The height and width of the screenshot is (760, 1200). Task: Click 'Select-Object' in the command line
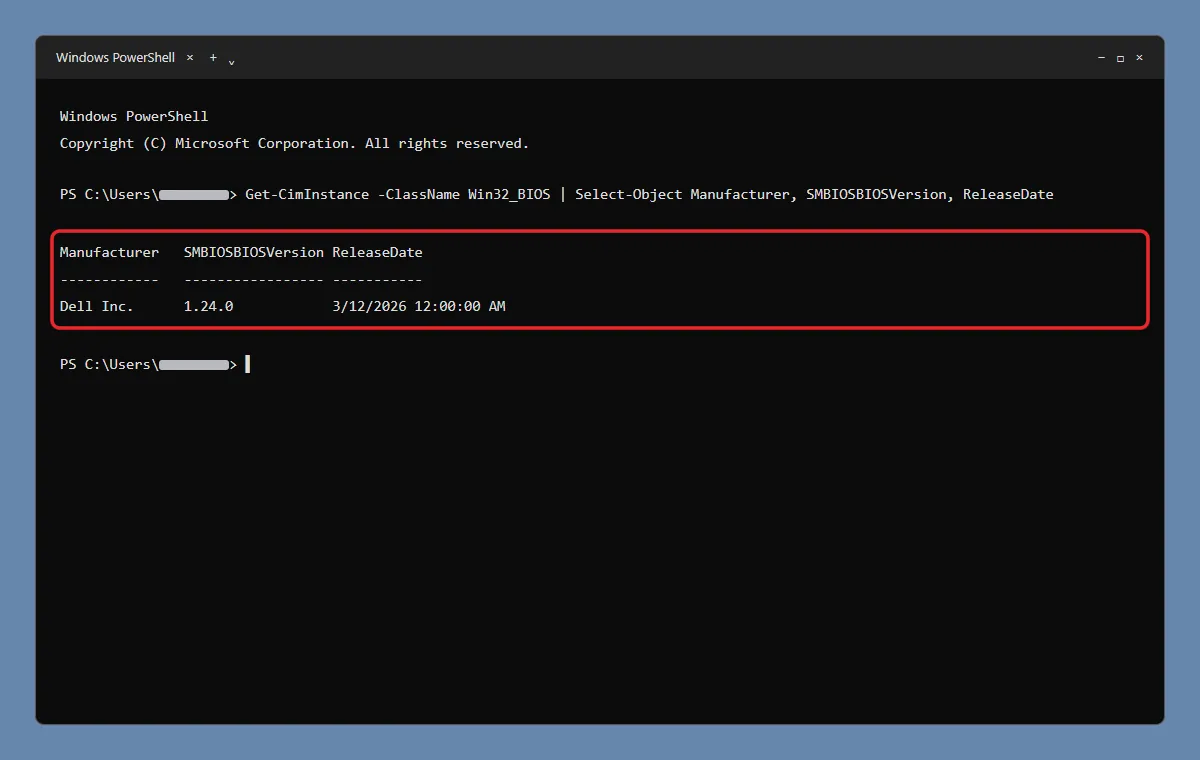(628, 194)
